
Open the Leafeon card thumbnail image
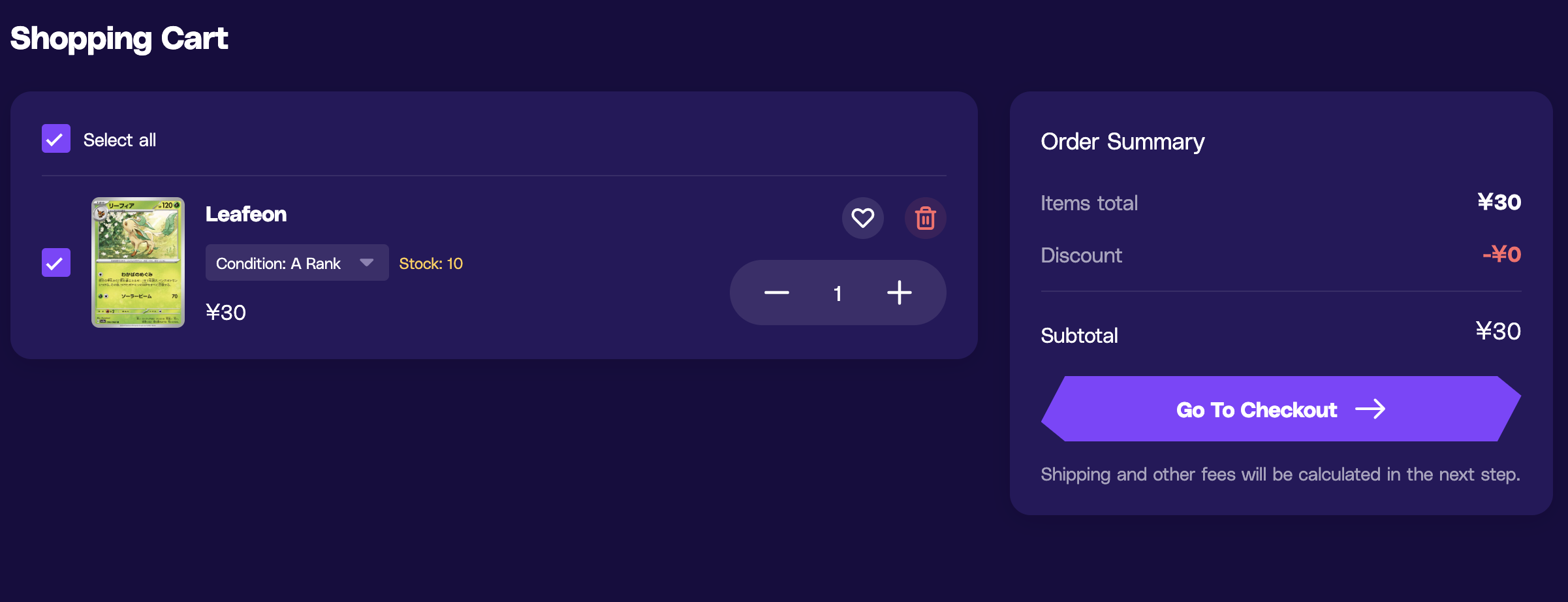[x=138, y=262]
